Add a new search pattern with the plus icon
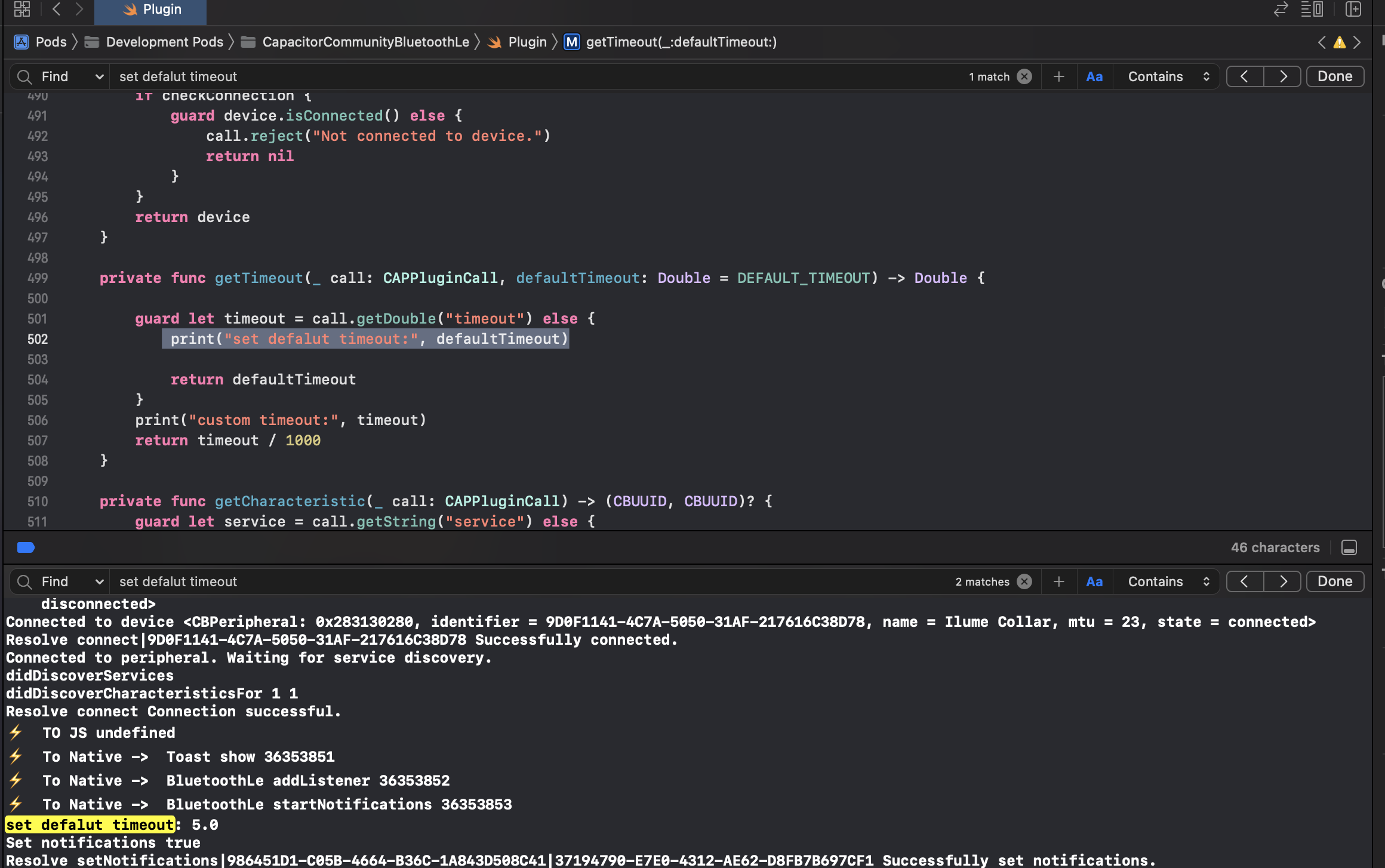Viewport: 1385px width, 868px height. pyautogui.click(x=1058, y=76)
